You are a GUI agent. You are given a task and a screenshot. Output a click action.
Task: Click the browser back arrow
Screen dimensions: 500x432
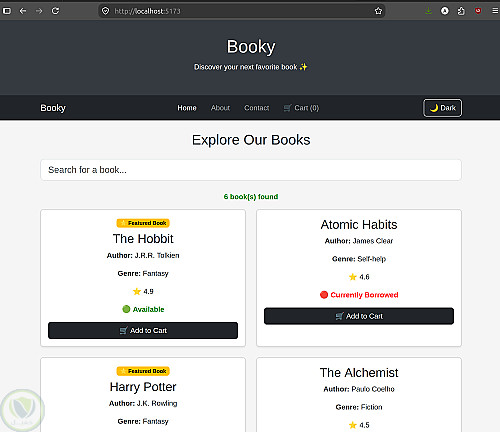[x=23, y=11]
